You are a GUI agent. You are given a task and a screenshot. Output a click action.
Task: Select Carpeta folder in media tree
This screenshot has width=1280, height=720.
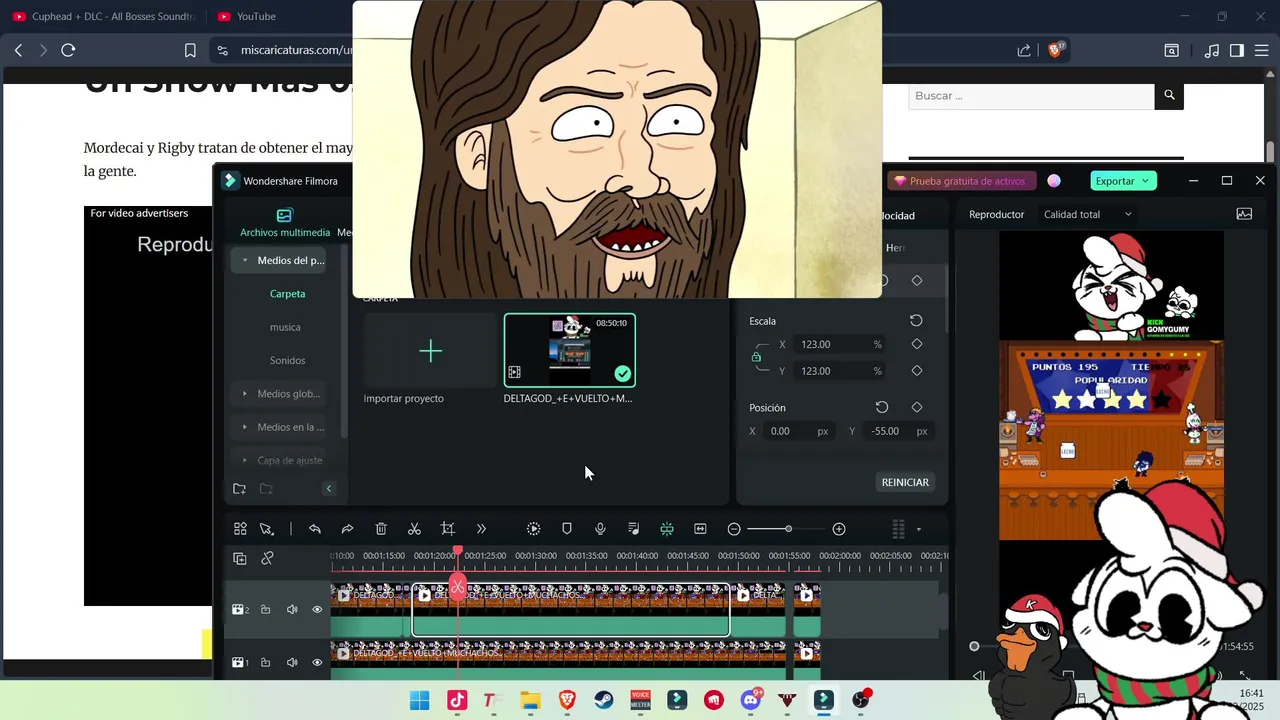coord(287,294)
